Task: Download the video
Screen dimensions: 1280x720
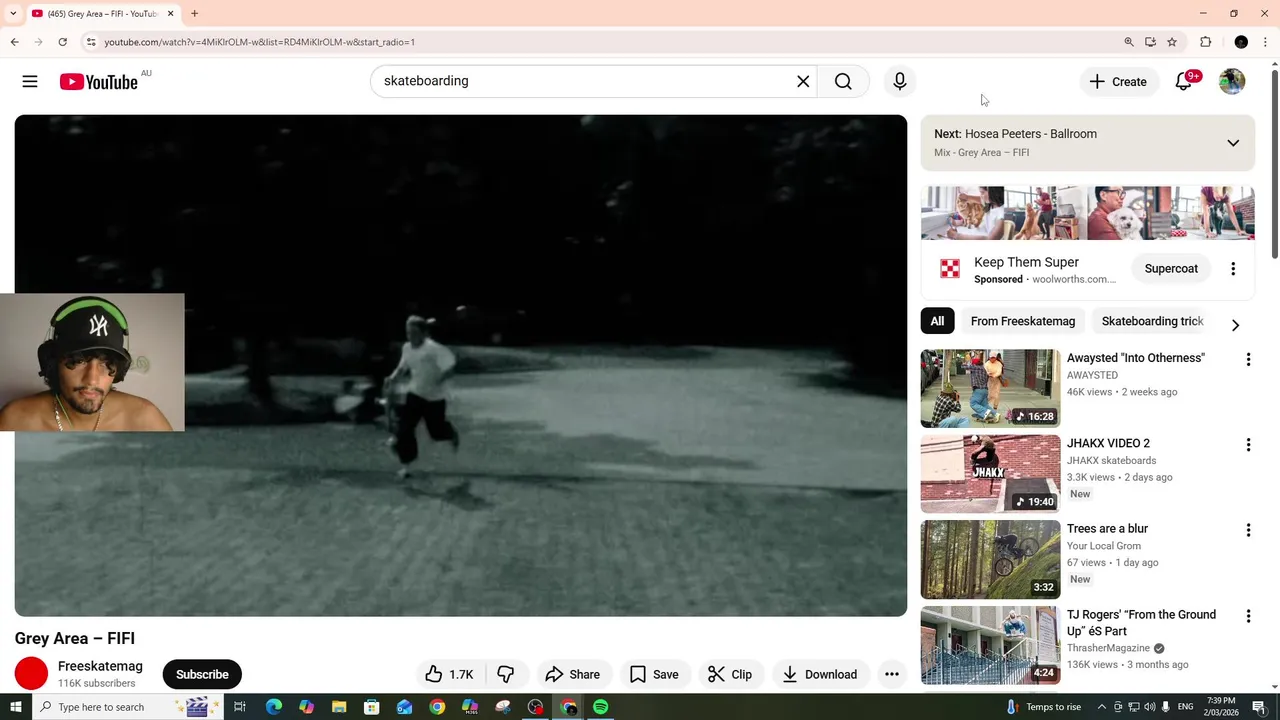Action: [x=820, y=674]
